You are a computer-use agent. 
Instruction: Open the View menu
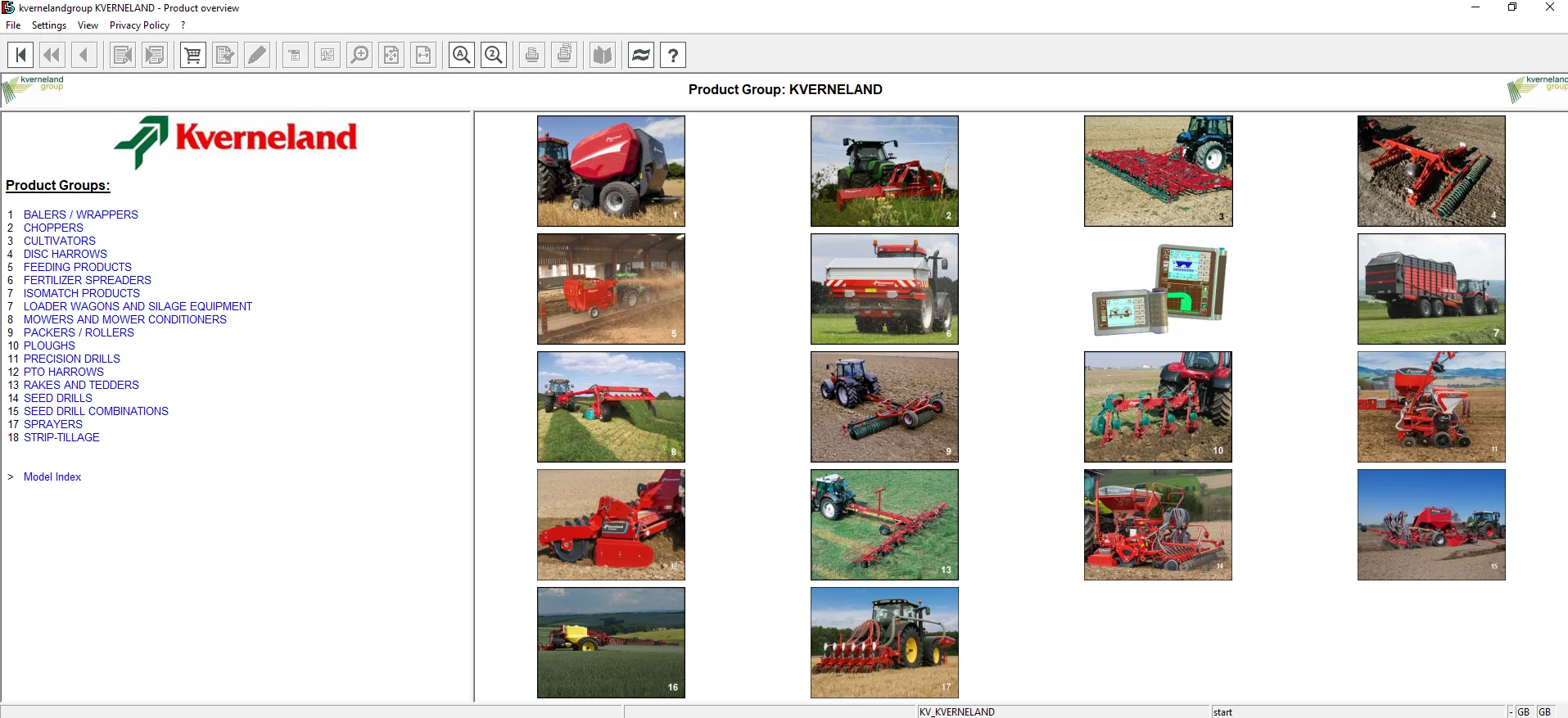(88, 25)
